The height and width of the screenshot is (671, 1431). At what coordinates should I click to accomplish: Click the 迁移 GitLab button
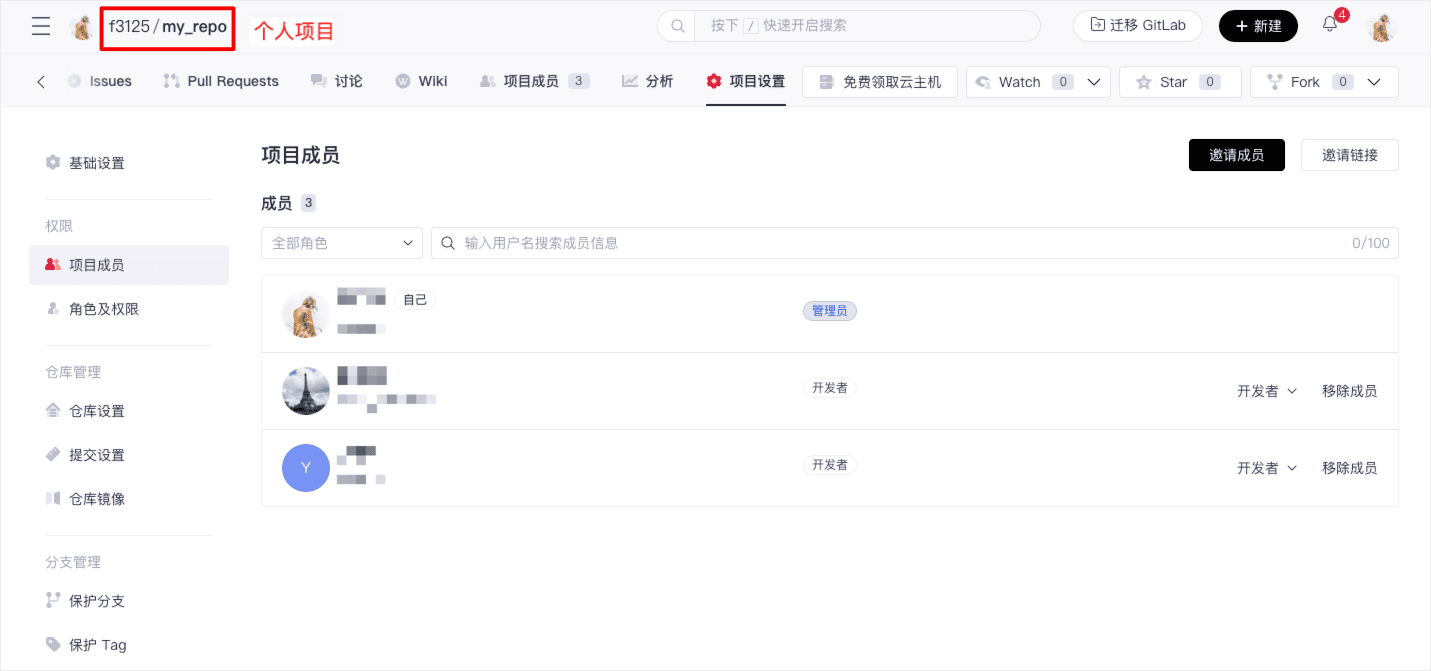click(1137, 26)
